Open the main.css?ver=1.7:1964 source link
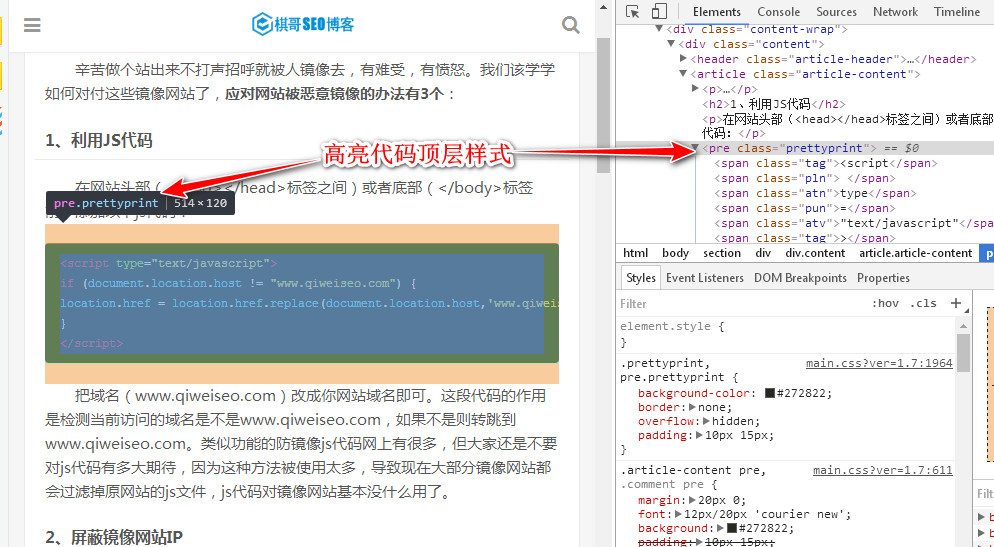This screenshot has height=547, width=994. [879, 363]
